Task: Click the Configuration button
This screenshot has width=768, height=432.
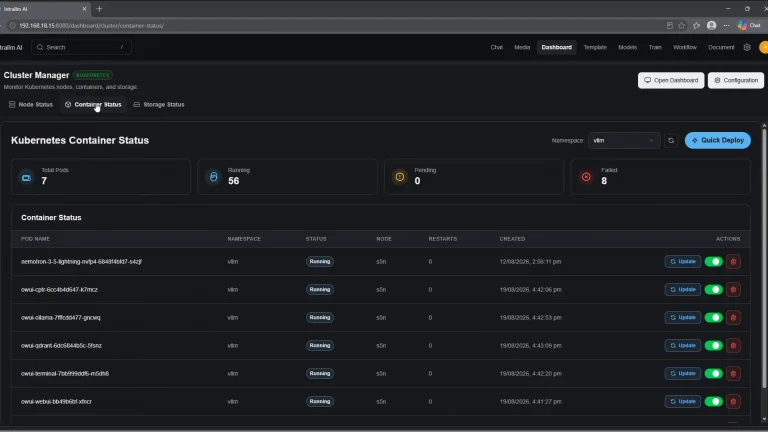Action: (x=736, y=80)
